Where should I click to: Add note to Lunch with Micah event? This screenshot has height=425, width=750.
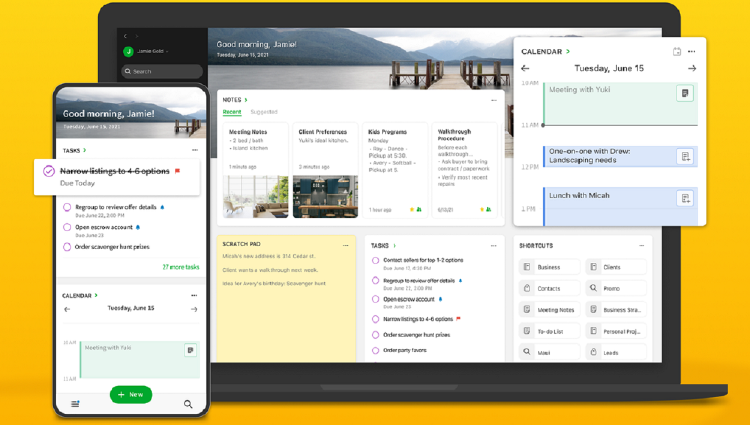coord(685,198)
